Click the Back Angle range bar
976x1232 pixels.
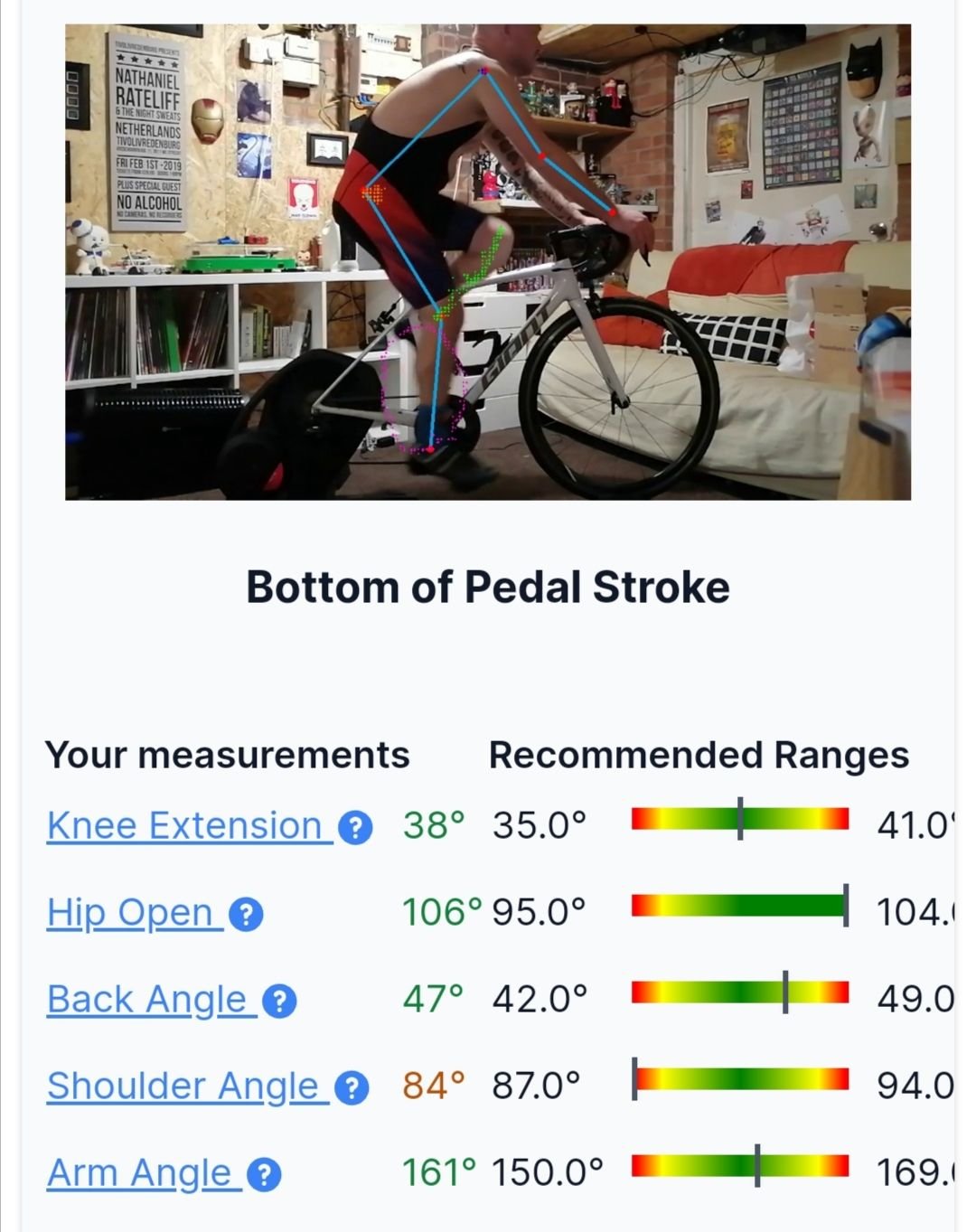(x=740, y=992)
